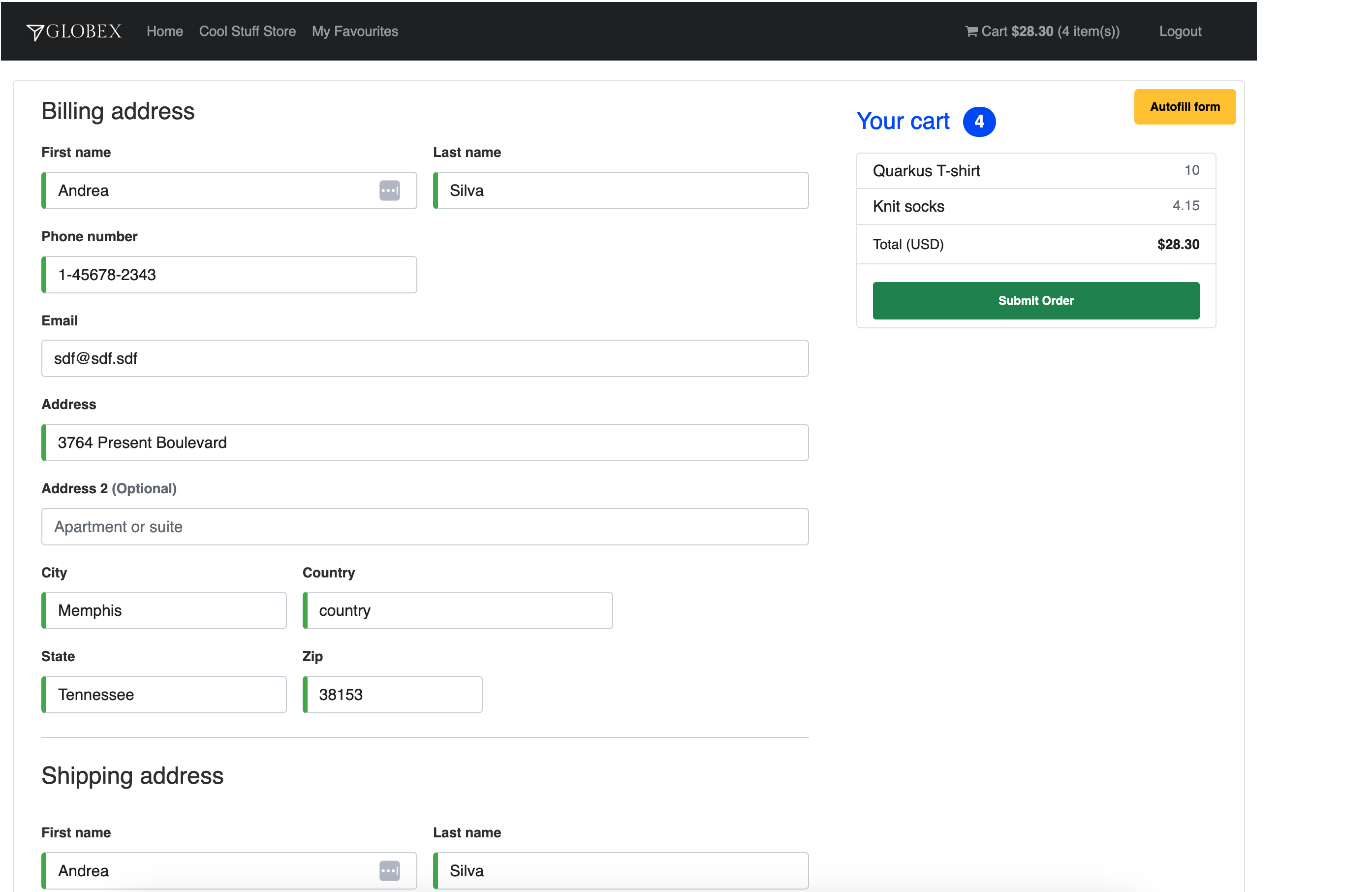Click the Globex logo
1372x892 pixels.
coord(74,32)
